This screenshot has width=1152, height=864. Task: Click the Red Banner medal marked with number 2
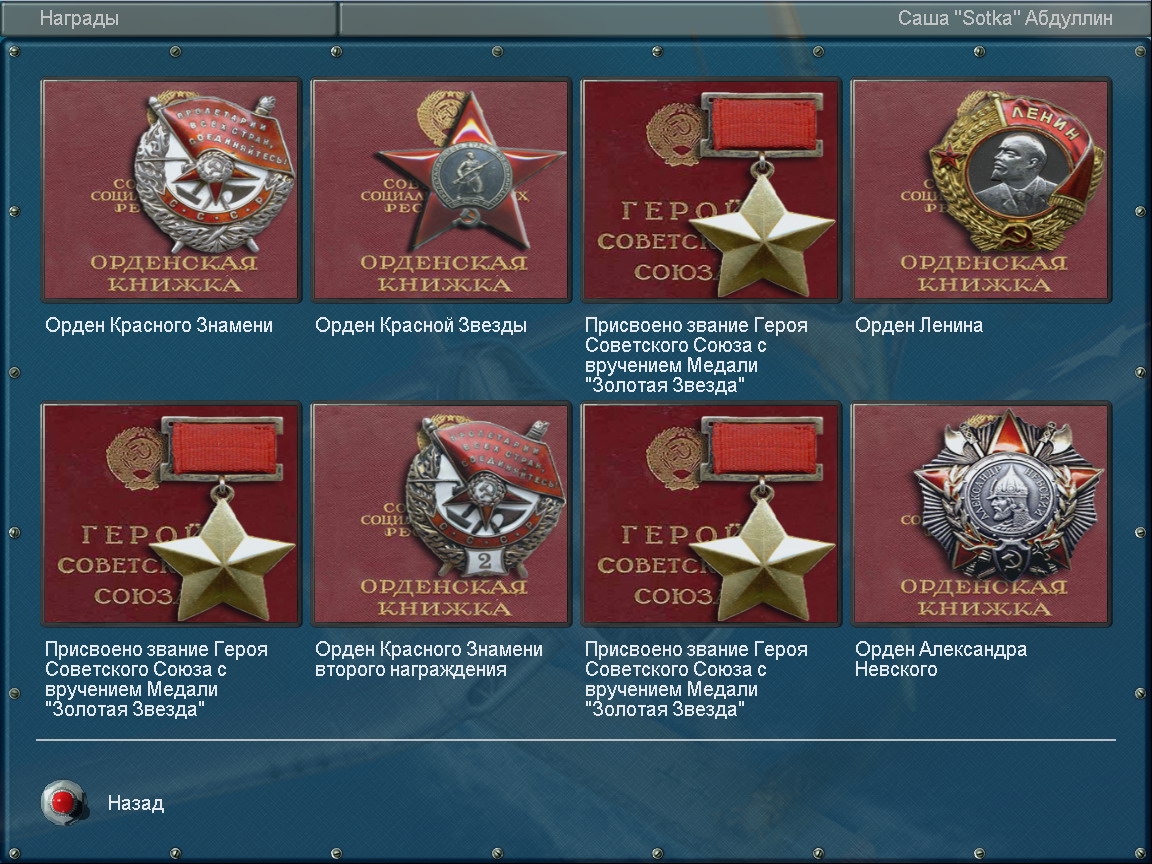coord(441,514)
